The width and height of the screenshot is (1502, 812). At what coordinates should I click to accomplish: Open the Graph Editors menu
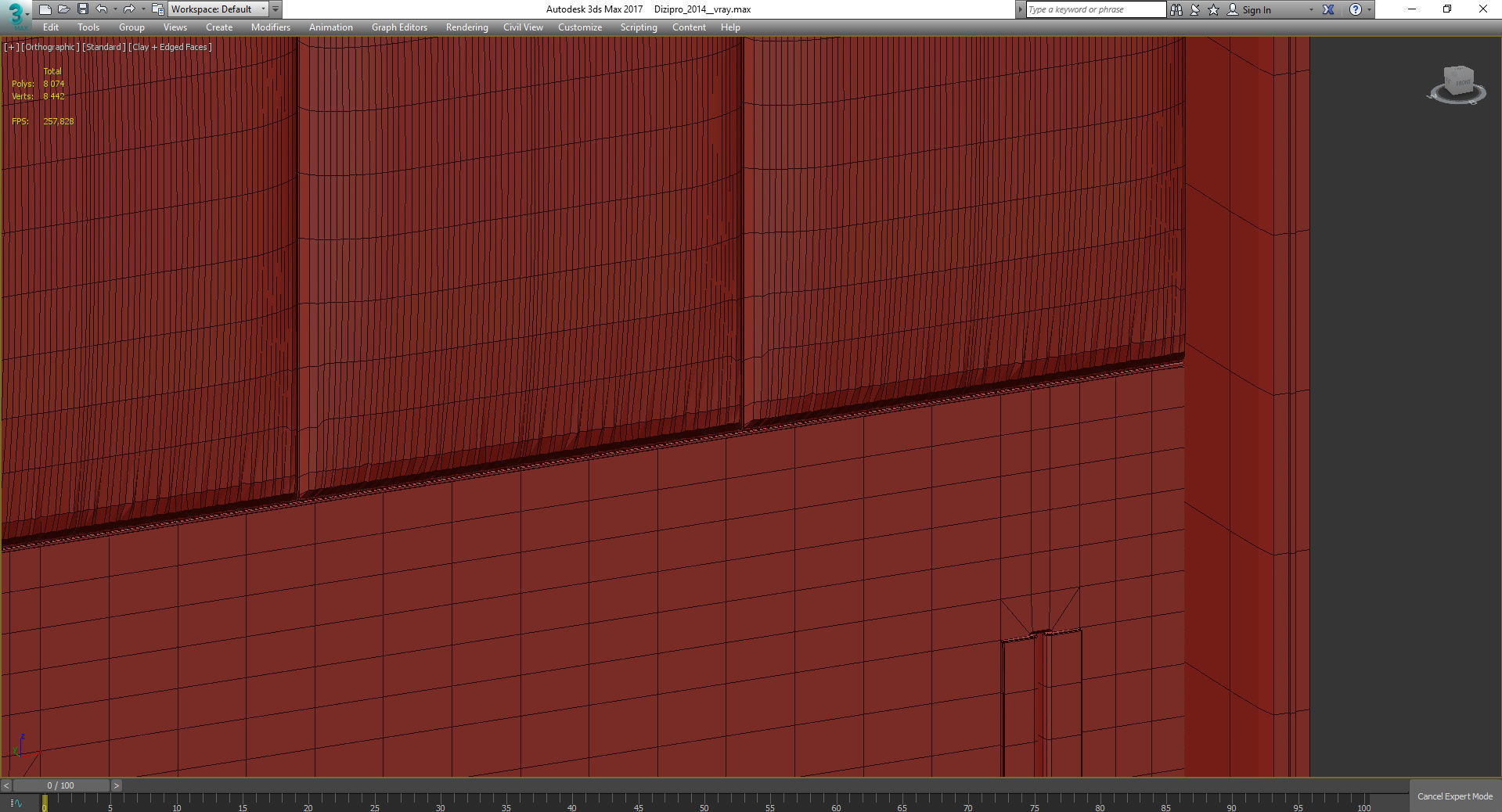pos(399,27)
